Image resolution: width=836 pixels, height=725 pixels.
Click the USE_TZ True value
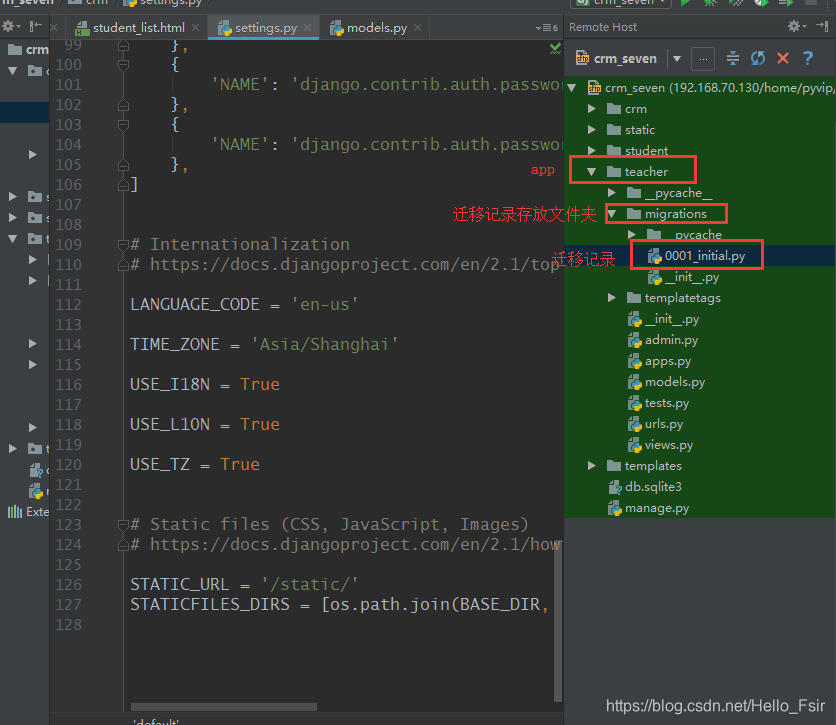tap(239, 464)
